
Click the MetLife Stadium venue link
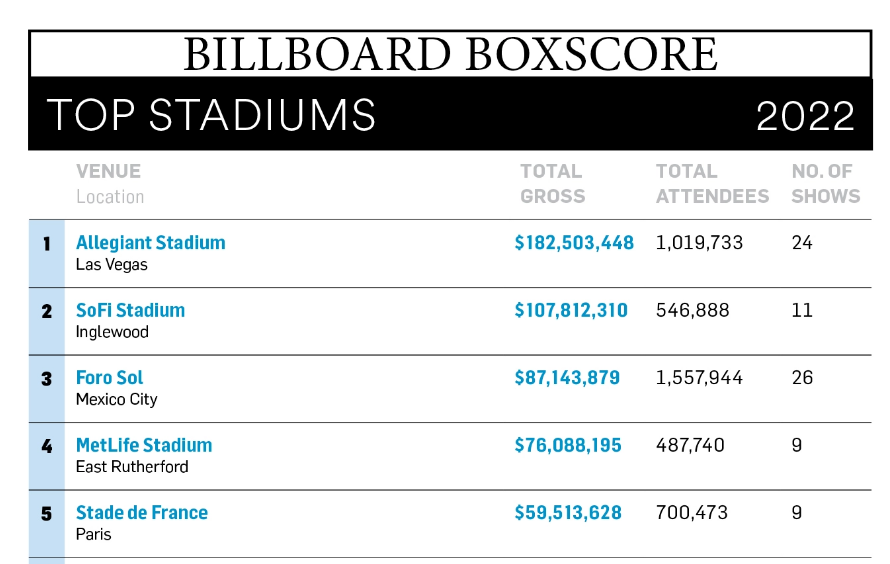(144, 445)
